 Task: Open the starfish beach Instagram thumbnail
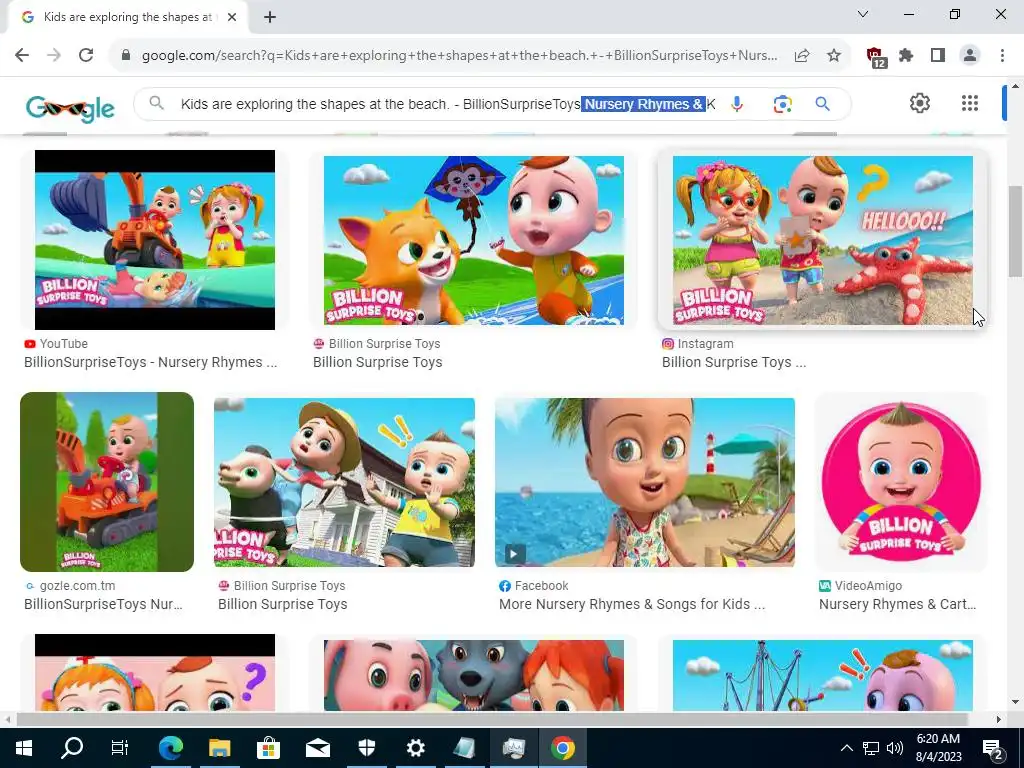pyautogui.click(x=822, y=240)
